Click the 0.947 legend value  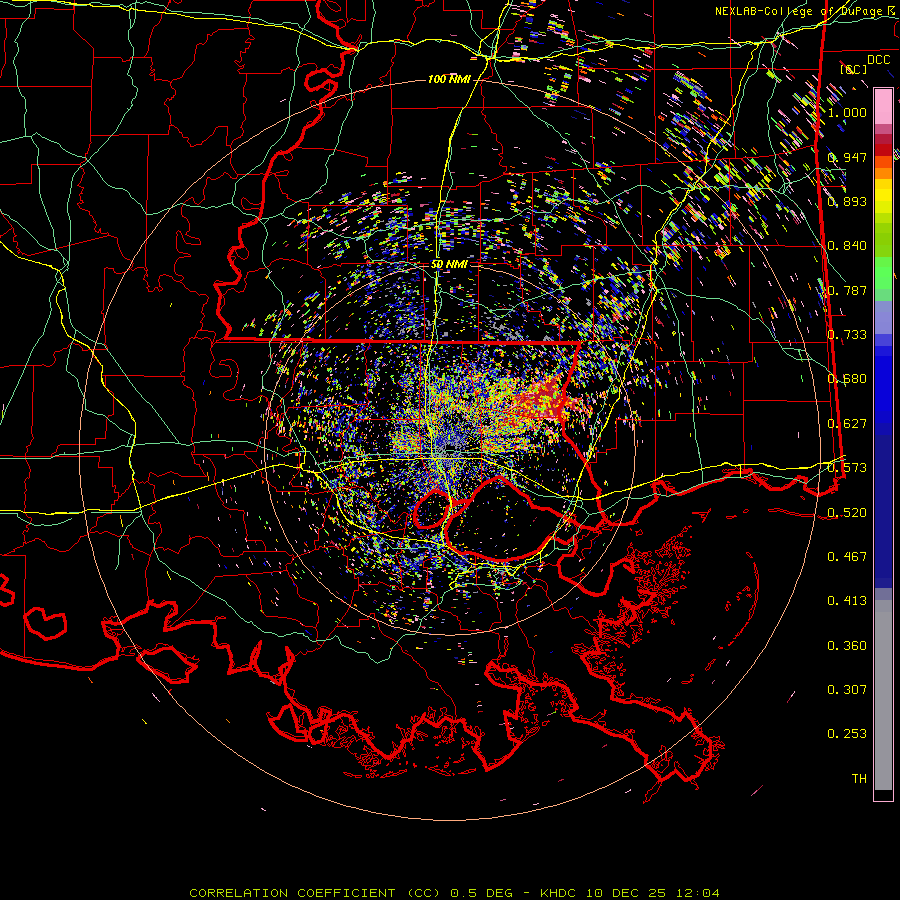pos(847,157)
